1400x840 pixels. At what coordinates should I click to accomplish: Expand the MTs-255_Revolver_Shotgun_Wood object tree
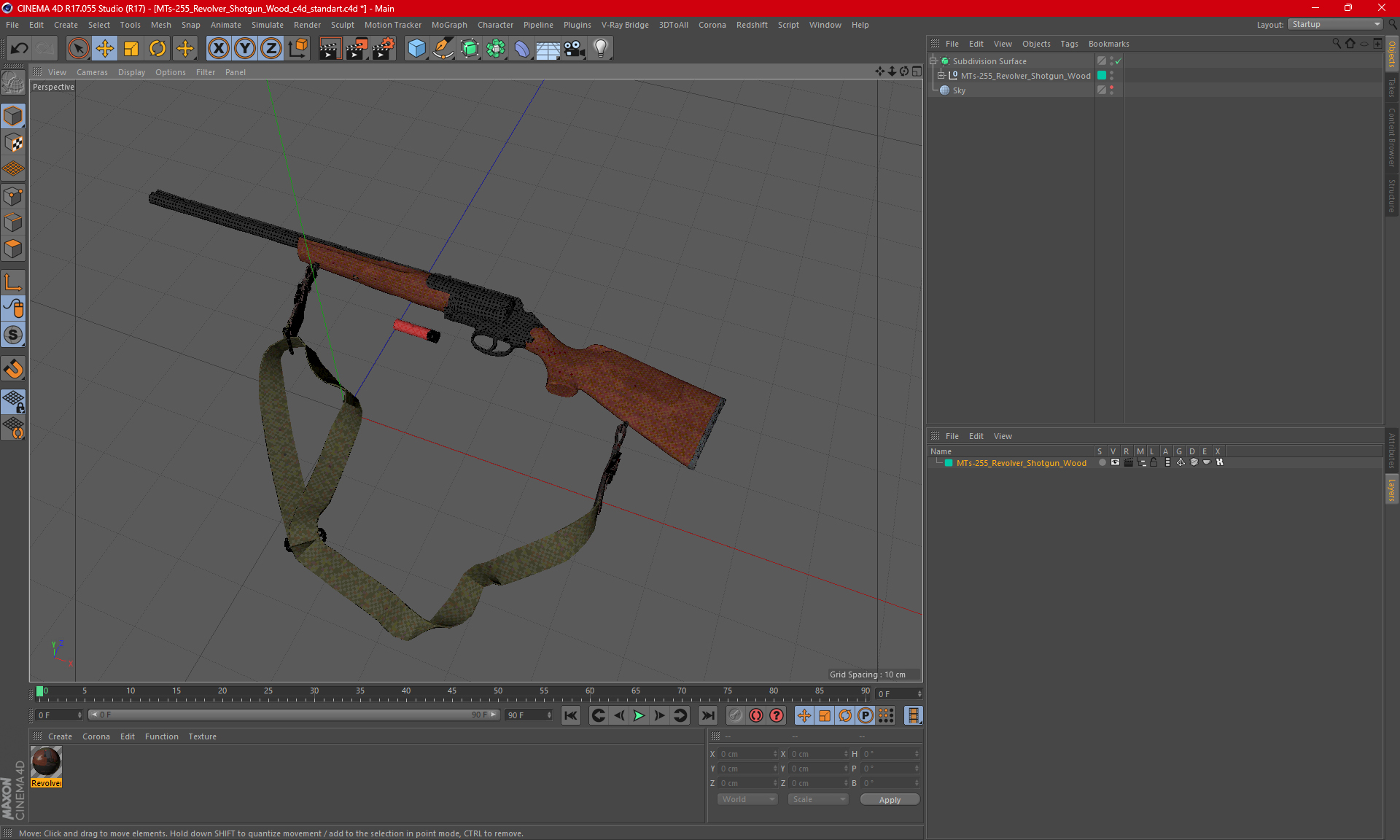click(941, 76)
